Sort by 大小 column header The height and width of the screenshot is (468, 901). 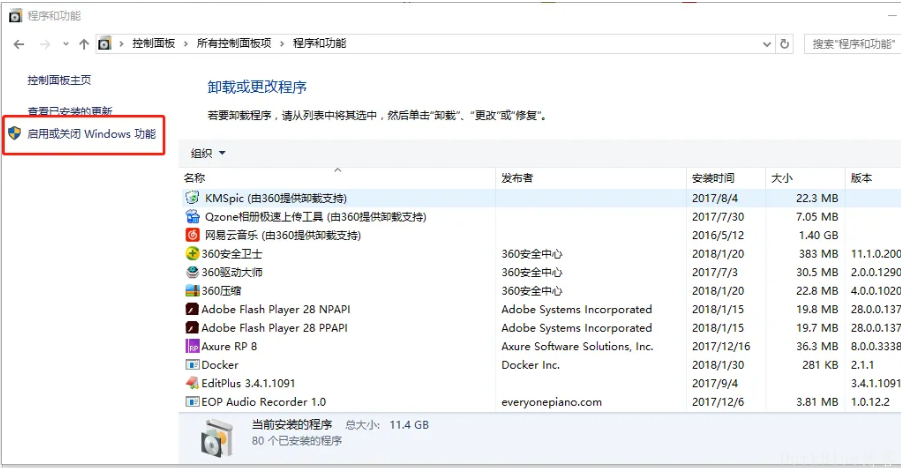[x=806, y=178]
